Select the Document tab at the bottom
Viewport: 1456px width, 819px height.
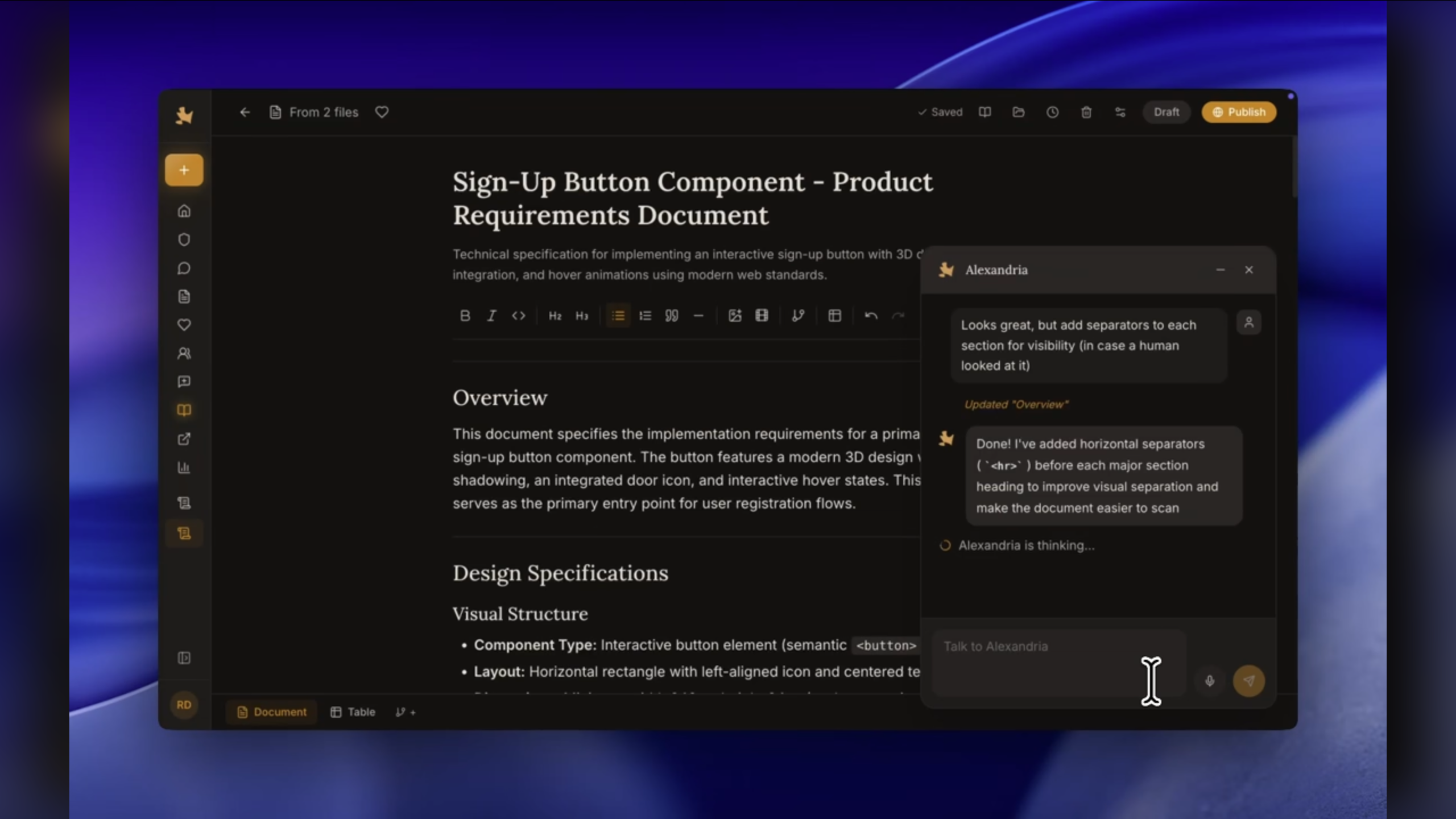point(271,712)
